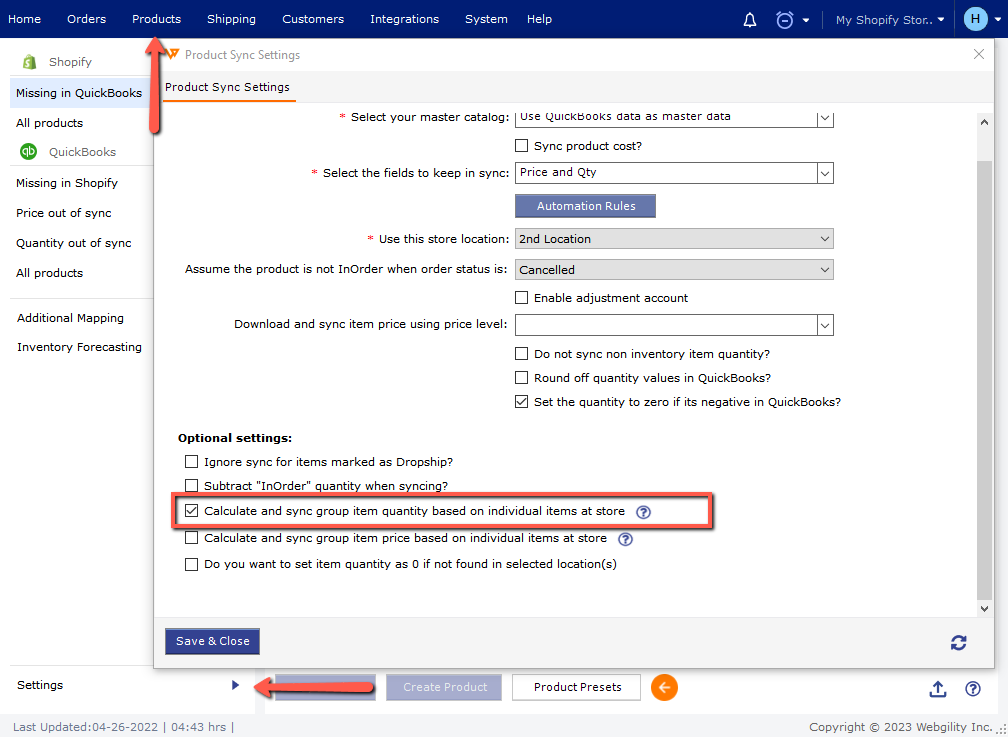Select All products under Shopify

tap(50, 123)
